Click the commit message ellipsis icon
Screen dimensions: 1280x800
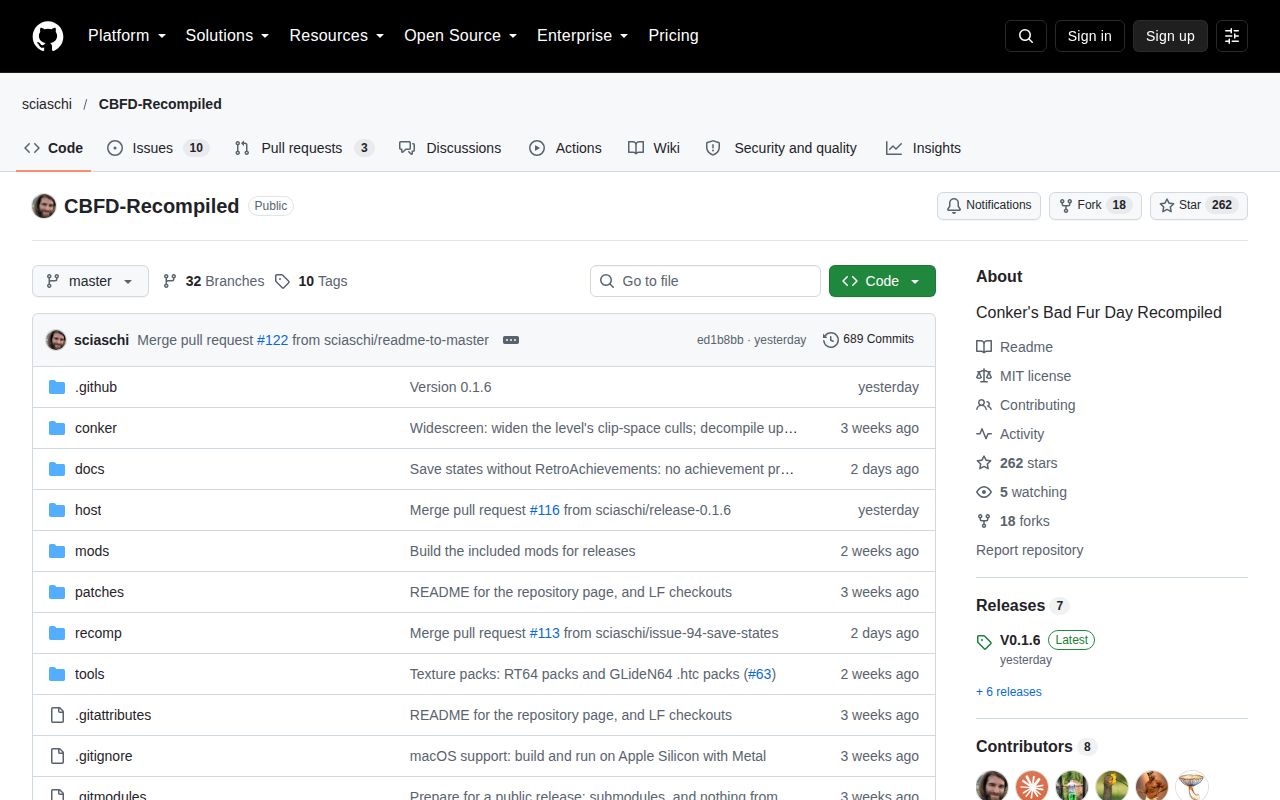point(511,340)
